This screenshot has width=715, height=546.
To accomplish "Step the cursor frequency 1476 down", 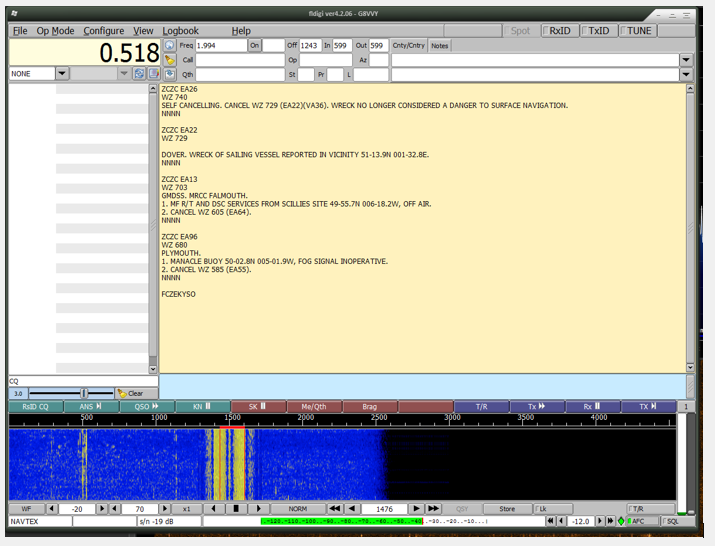I will [x=352, y=509].
